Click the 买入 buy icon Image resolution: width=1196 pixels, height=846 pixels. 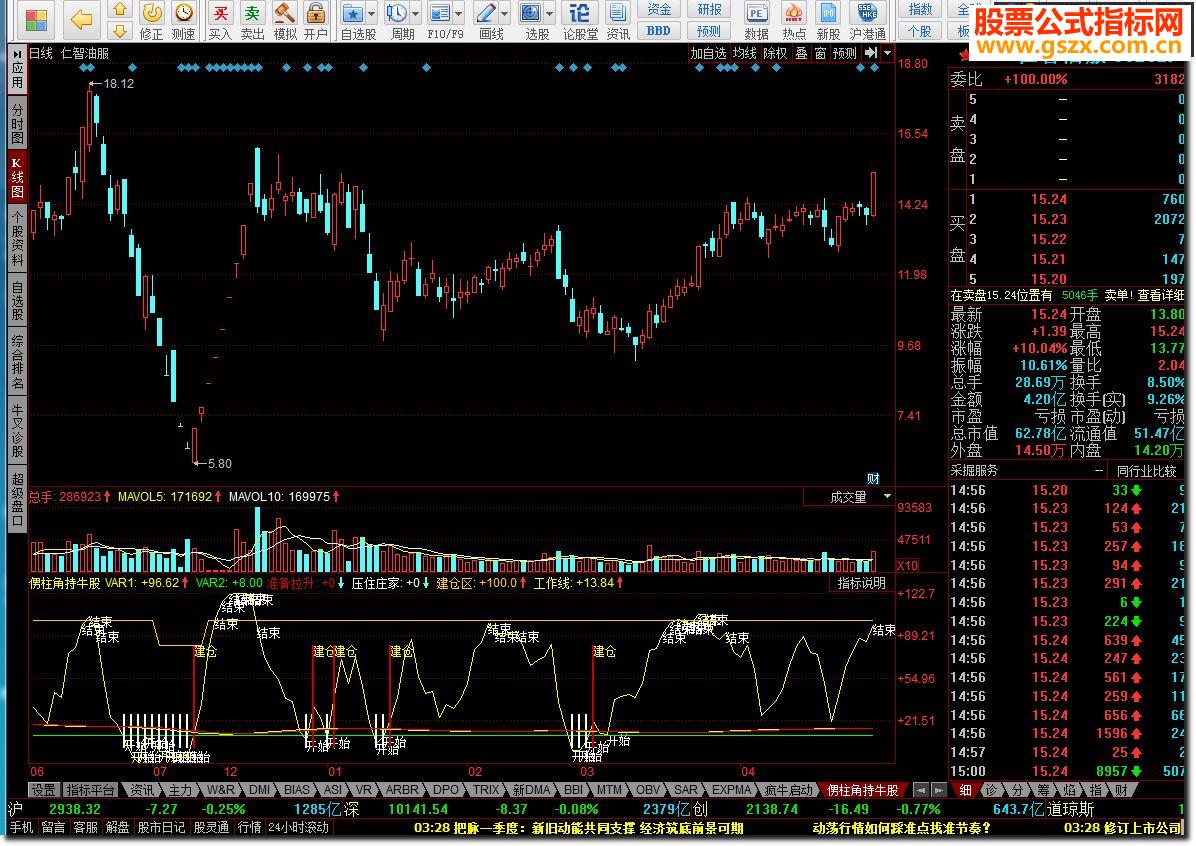(220, 21)
